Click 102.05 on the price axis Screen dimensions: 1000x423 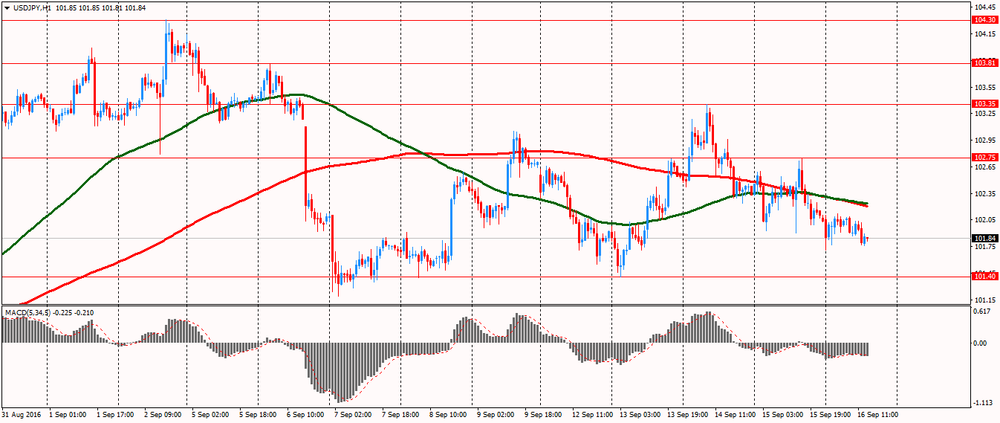[986, 220]
